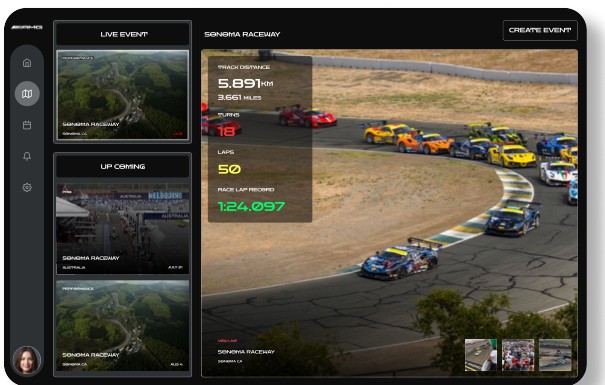Open Settings gear icon in sidebar

pyautogui.click(x=27, y=187)
